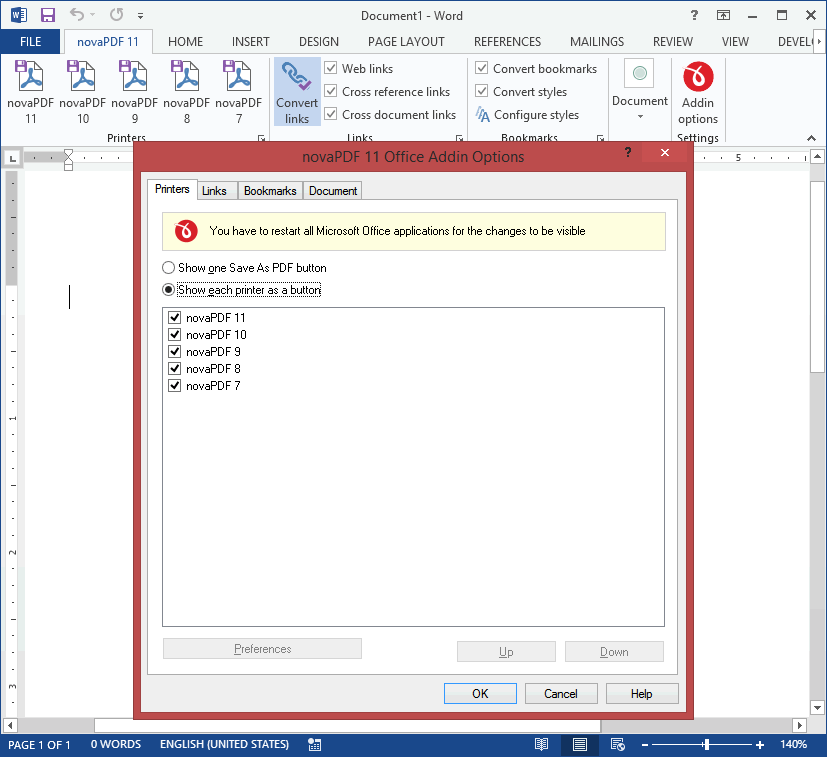Click the Redo/Repeat icon in title bar
The image size is (827, 757).
point(116,15)
